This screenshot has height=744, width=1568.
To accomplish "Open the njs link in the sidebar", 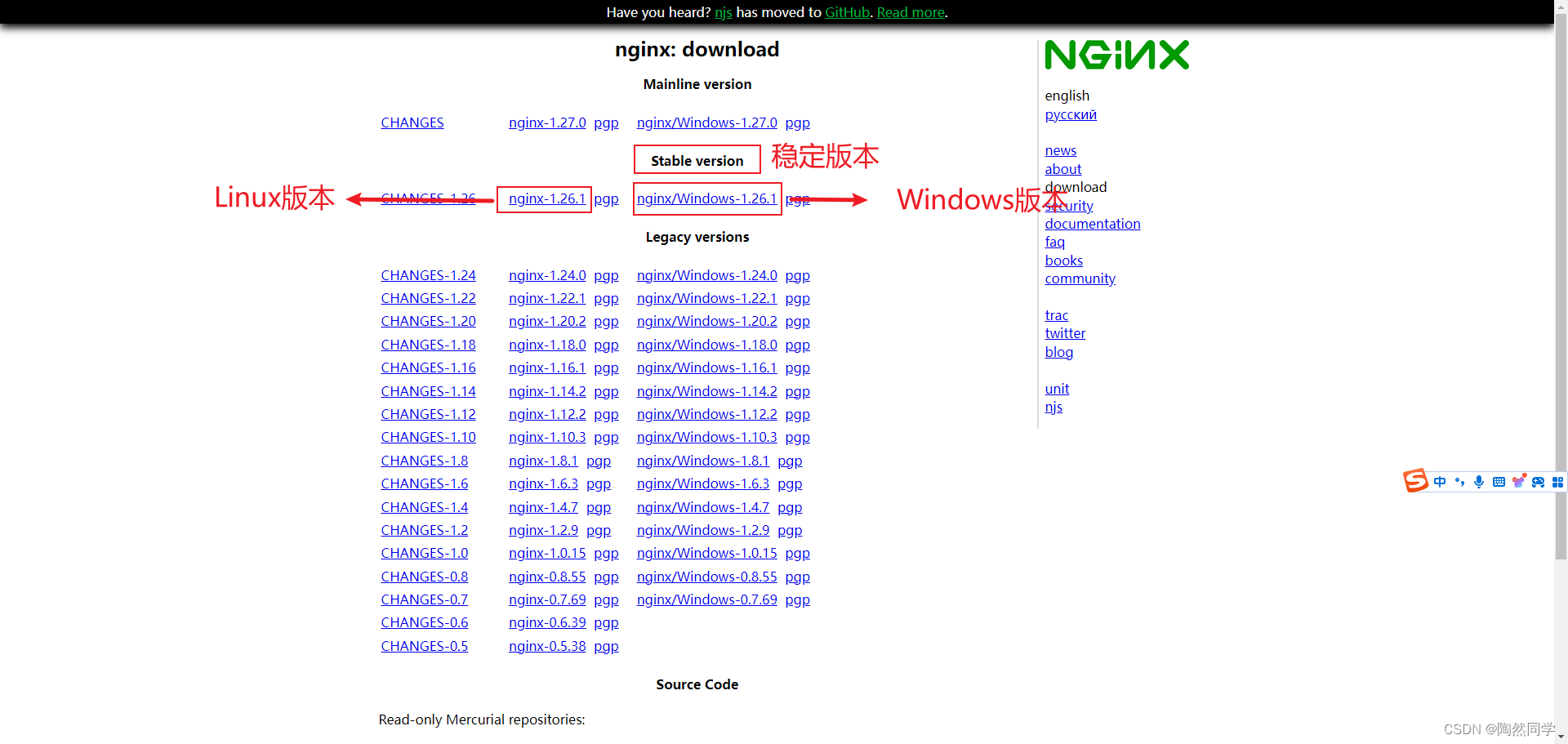I will click(1053, 407).
